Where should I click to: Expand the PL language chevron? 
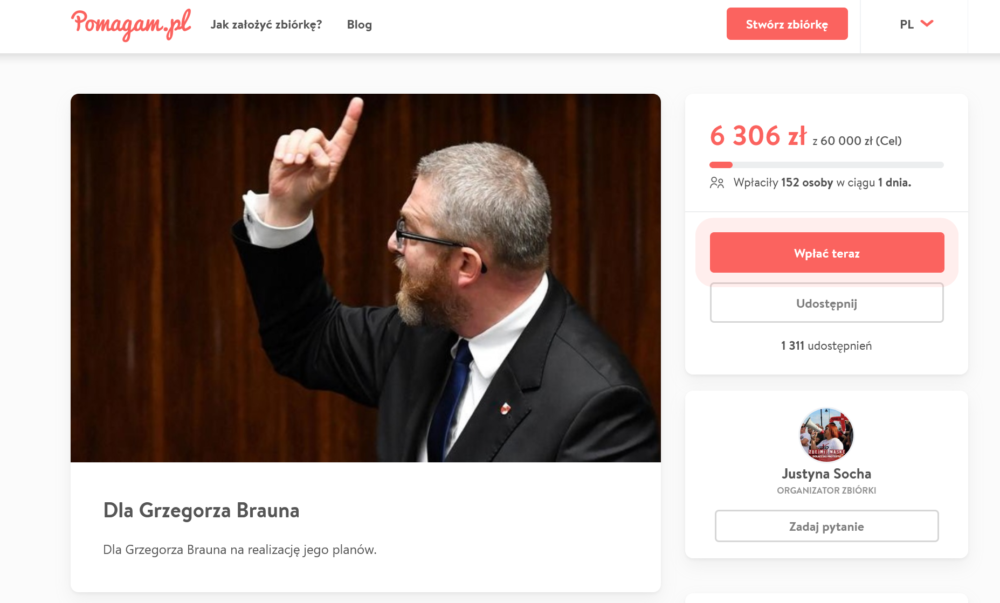click(x=927, y=24)
